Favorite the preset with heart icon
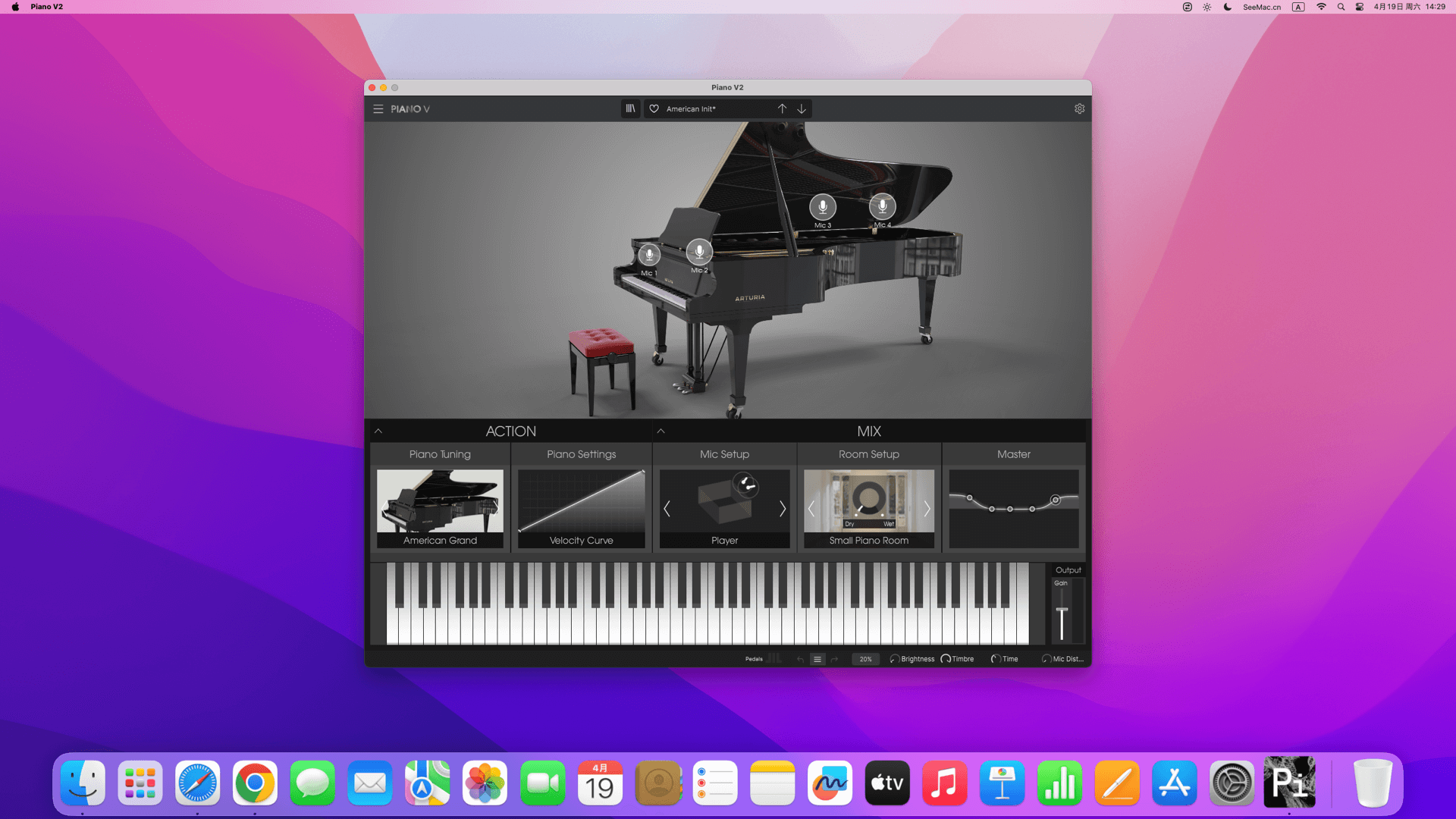Screen dimensions: 1456x819 [654, 109]
